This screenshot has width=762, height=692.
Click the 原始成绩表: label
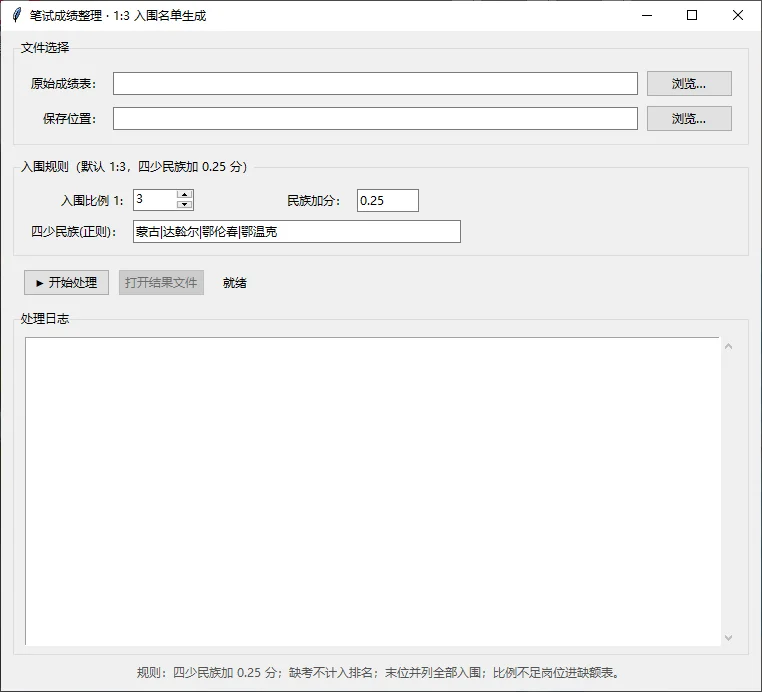pos(64,84)
